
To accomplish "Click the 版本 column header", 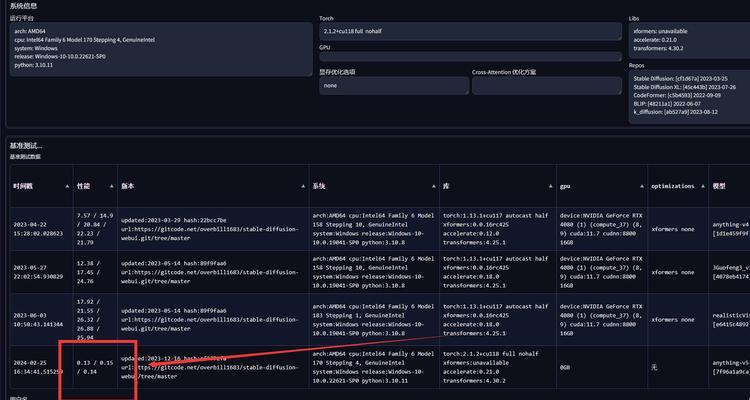I will coord(213,186).
